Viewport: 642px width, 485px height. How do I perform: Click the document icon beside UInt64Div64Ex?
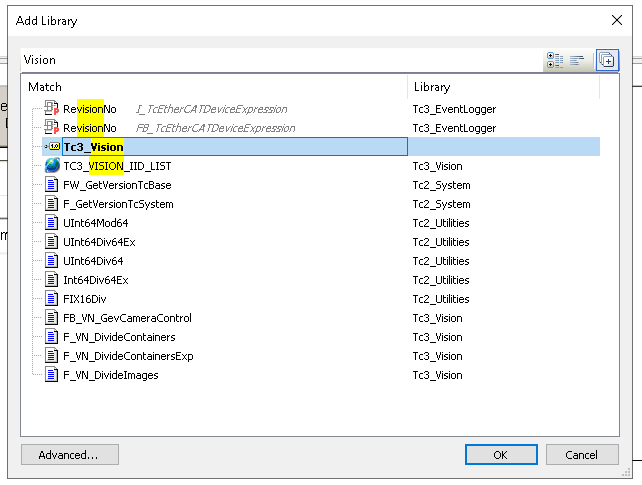coord(51,242)
